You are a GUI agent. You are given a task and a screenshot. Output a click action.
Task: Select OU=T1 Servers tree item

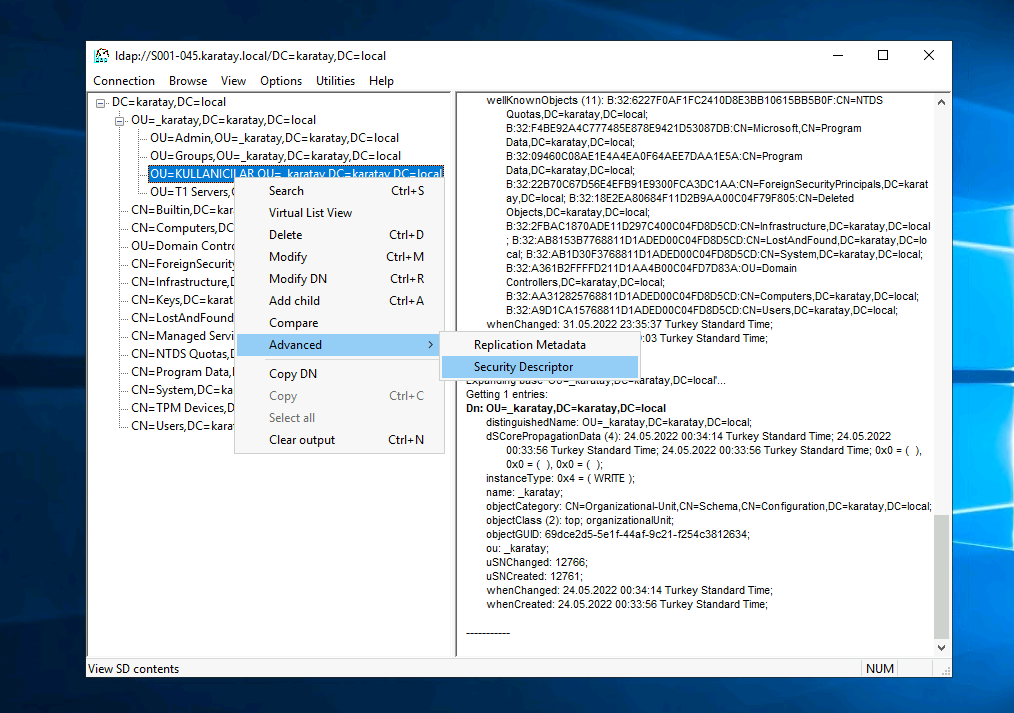[x=191, y=192]
